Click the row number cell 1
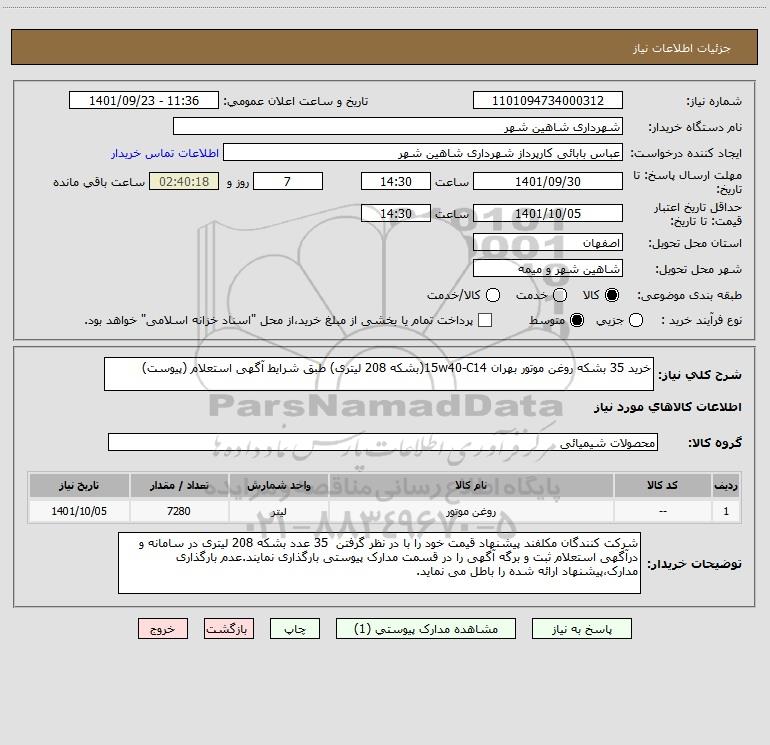770x745 pixels. coord(726,511)
